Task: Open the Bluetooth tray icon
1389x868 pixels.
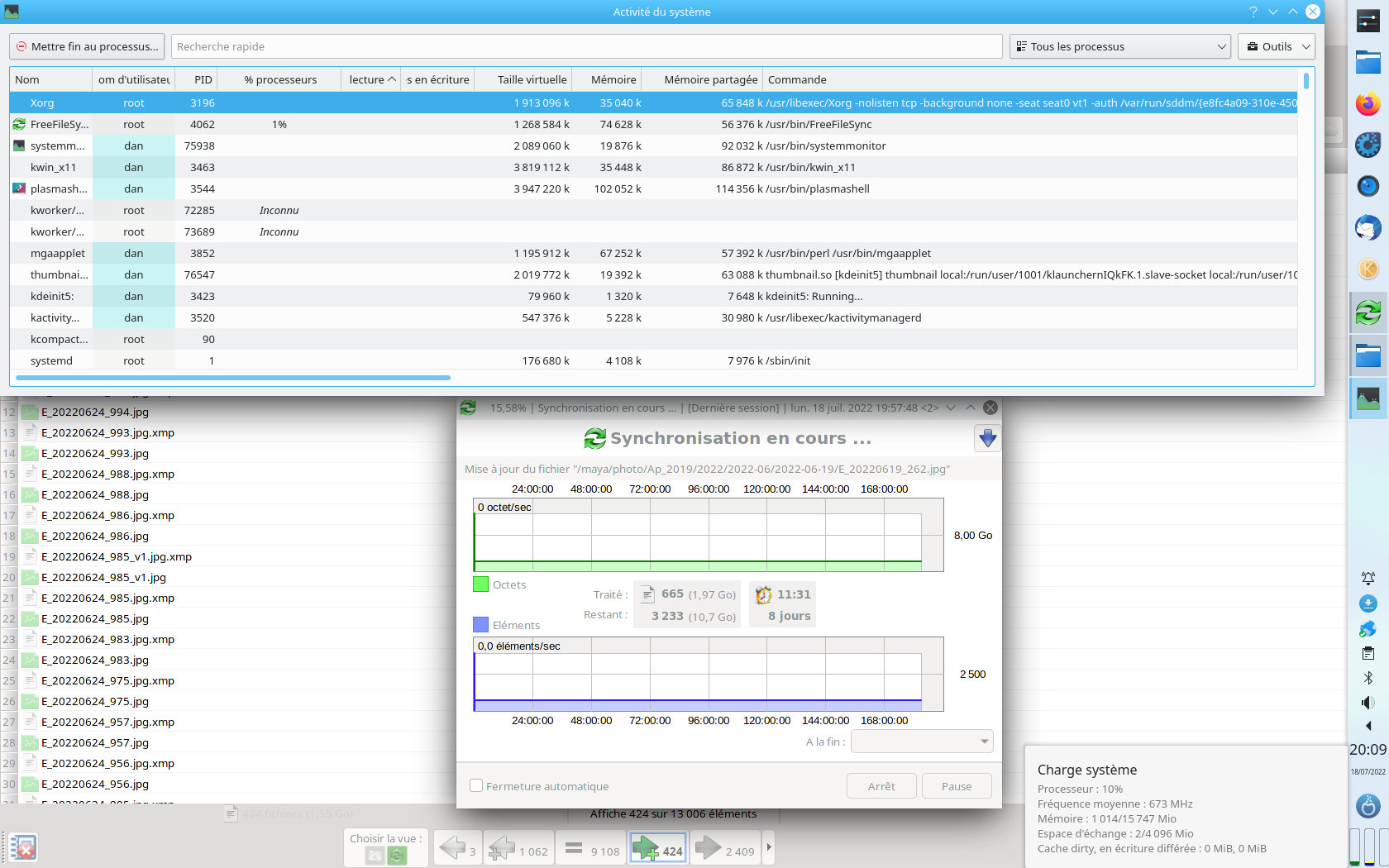Action: (1368, 678)
